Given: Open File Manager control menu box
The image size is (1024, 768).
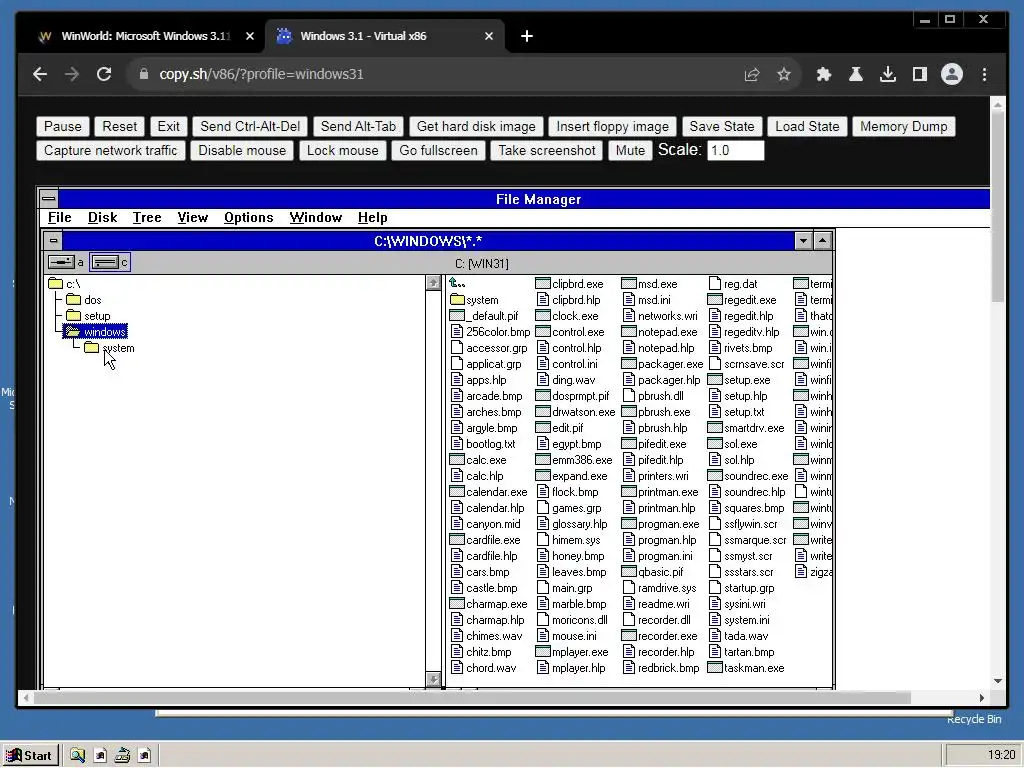Looking at the screenshot, I should (48, 199).
